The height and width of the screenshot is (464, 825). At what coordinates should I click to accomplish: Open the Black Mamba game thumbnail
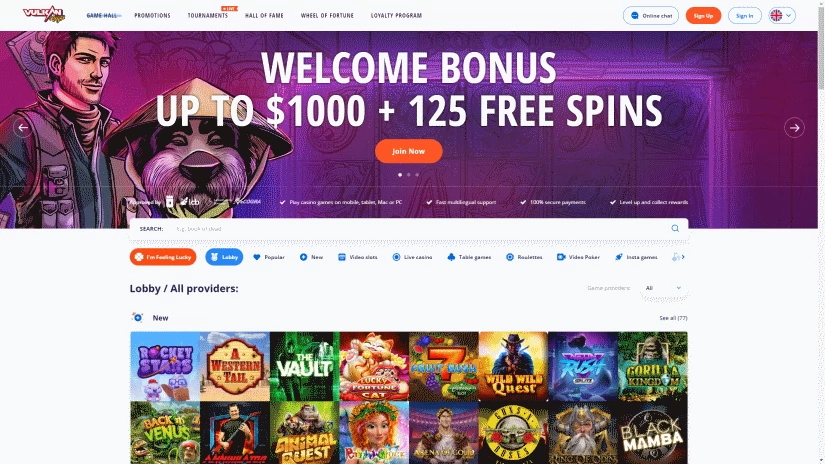coord(652,432)
